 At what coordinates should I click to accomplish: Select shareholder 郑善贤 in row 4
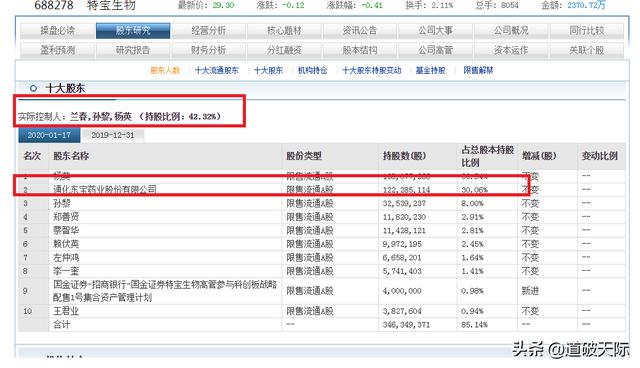point(66,217)
